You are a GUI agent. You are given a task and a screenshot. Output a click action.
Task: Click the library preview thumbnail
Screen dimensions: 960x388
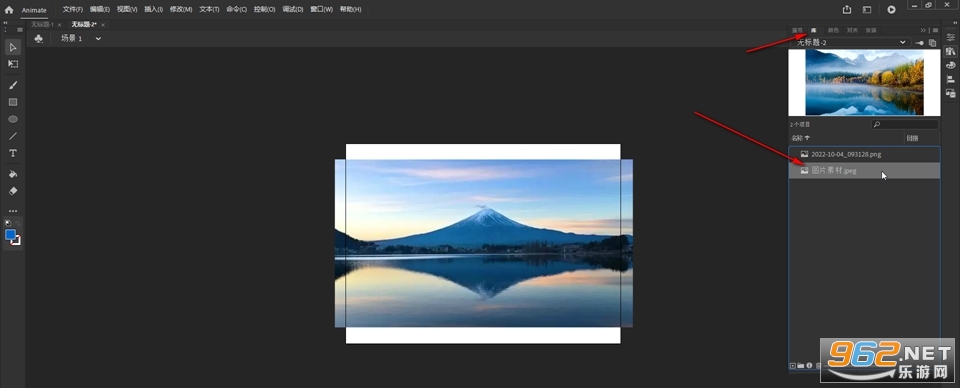[x=864, y=83]
